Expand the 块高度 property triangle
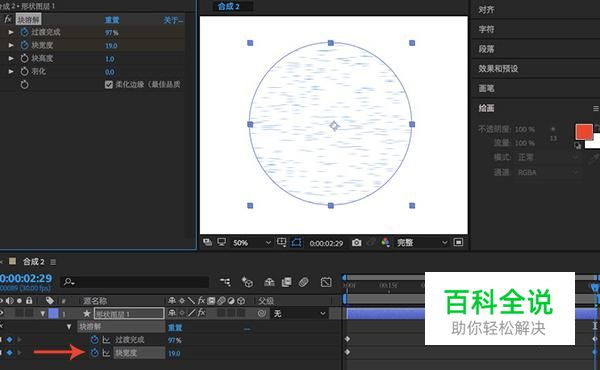The height and width of the screenshot is (370, 600). [x=11, y=58]
